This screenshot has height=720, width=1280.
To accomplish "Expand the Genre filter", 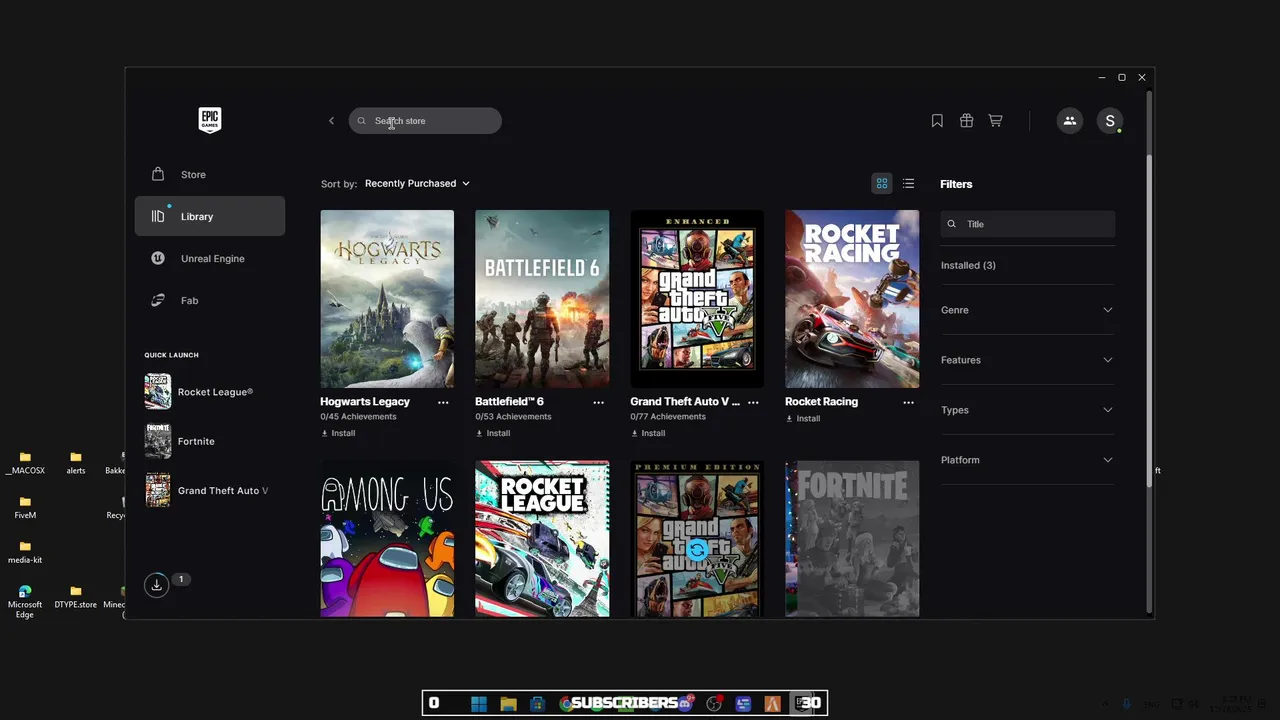I will [1027, 310].
